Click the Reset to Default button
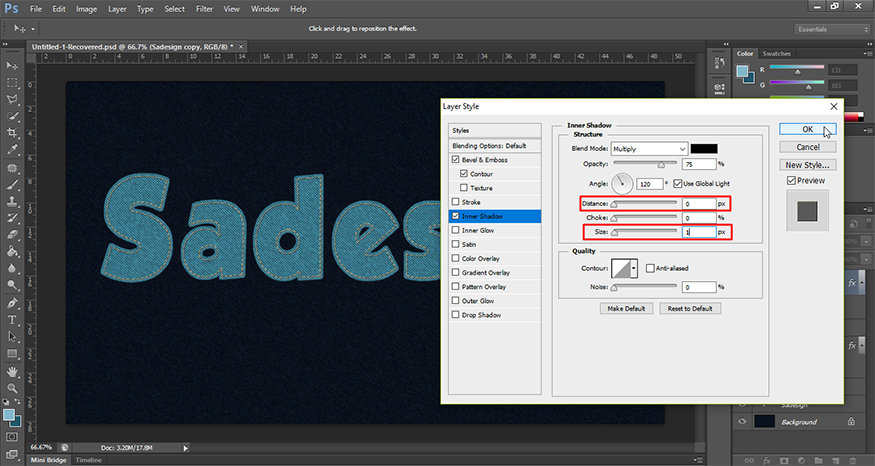The image size is (875, 466). pos(690,308)
